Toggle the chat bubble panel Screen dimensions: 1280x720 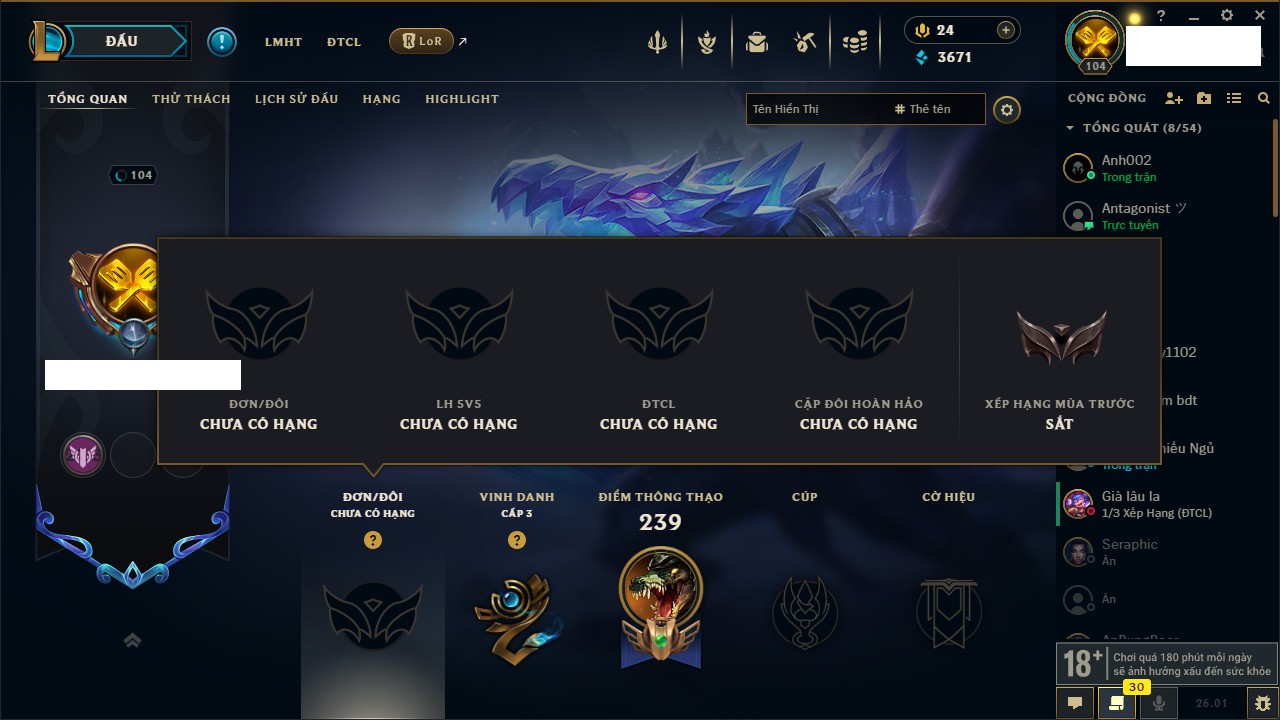tap(1075, 703)
